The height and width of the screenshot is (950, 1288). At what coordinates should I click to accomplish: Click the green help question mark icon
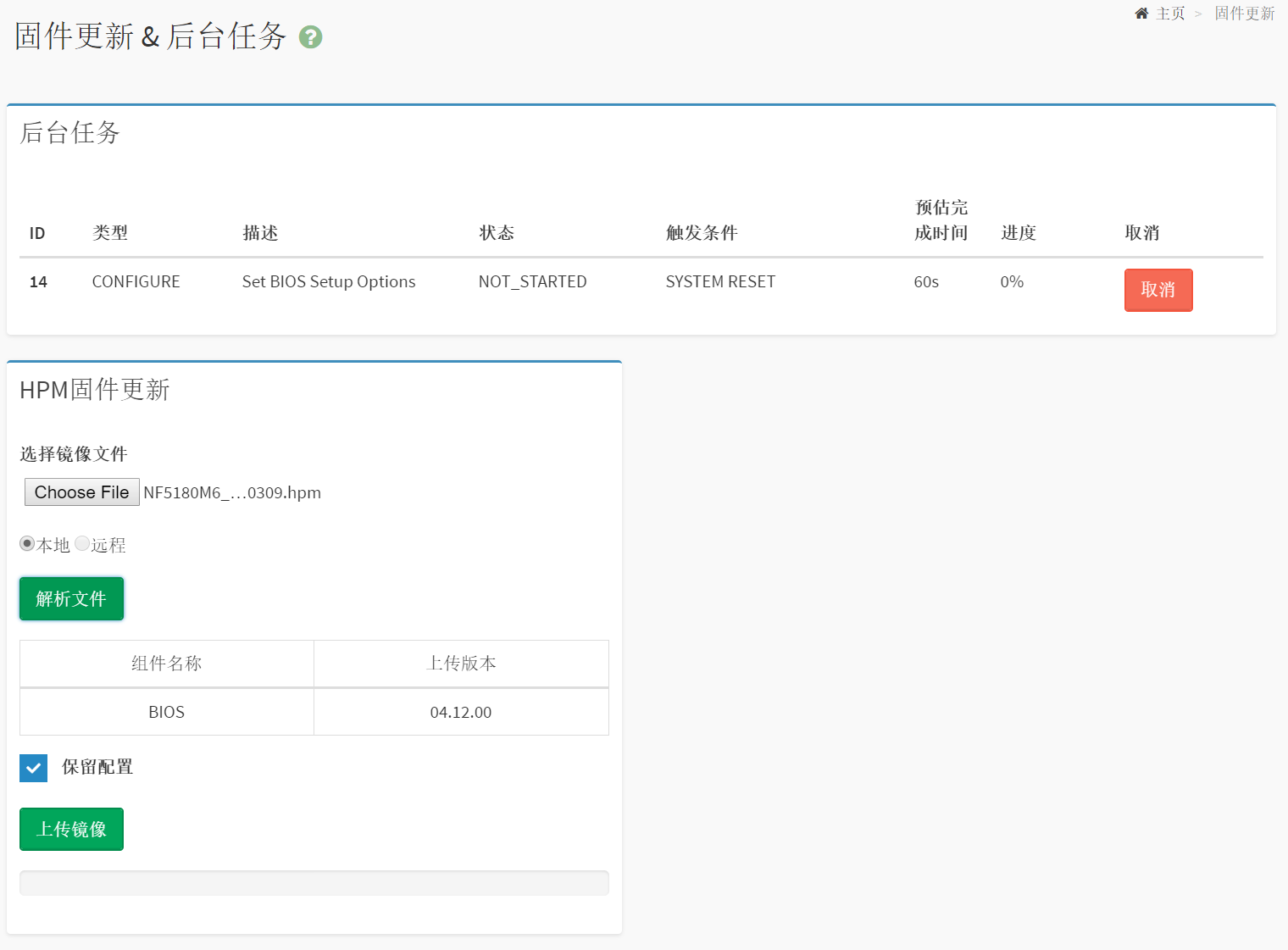click(310, 37)
